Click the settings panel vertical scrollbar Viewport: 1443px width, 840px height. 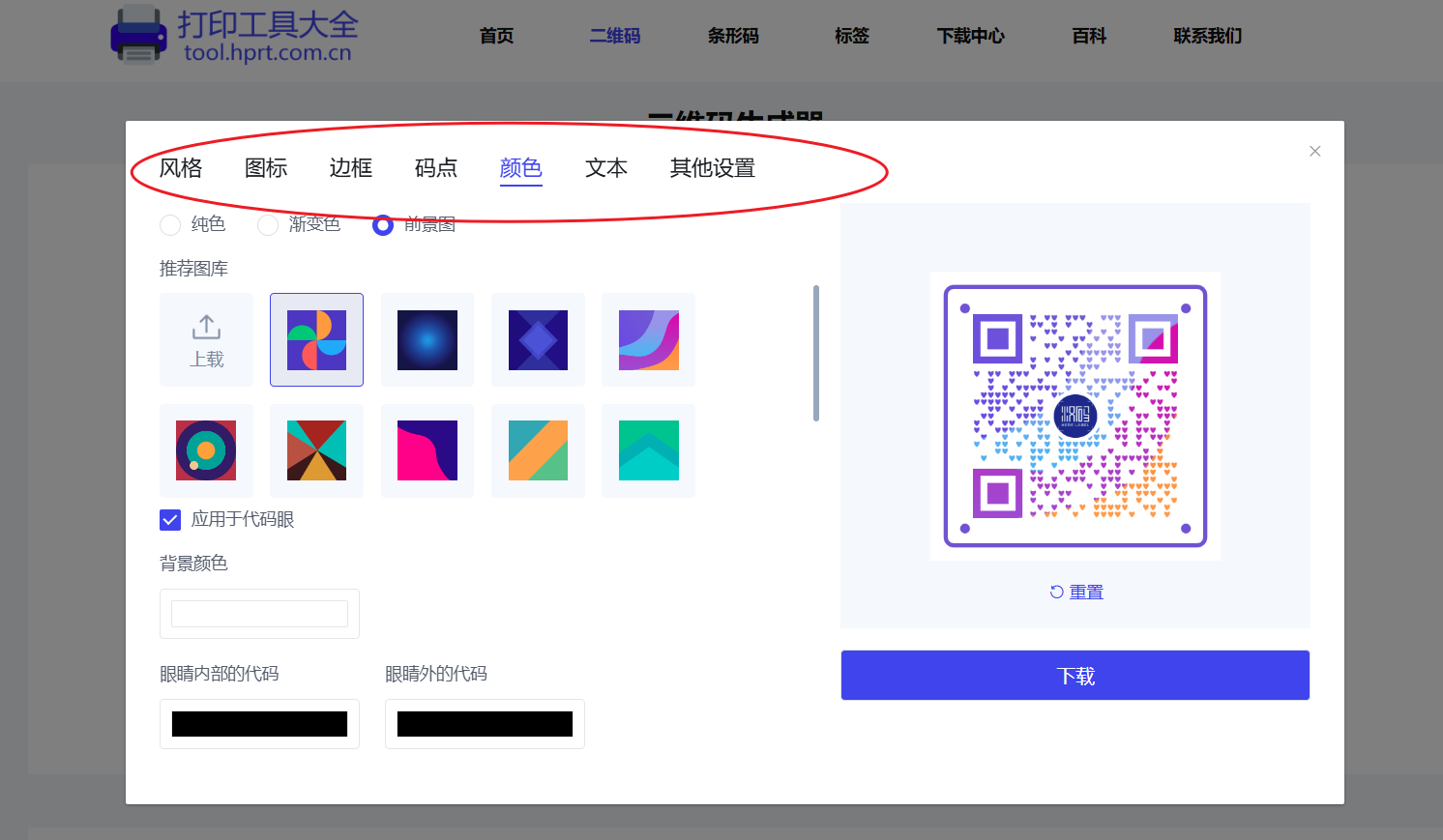[x=816, y=353]
